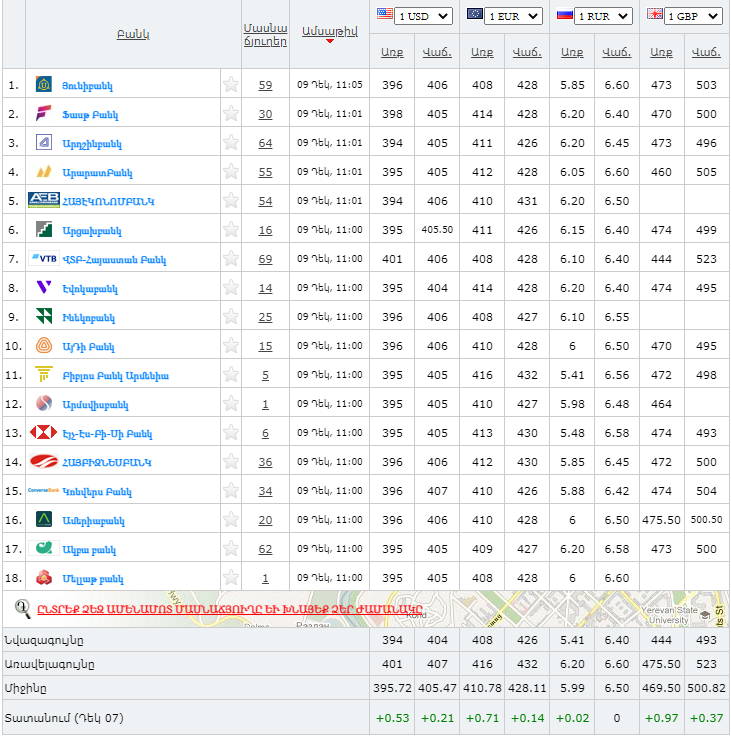Sort by EUR Վաճ. sell column
The image size is (731, 736).
click(527, 52)
